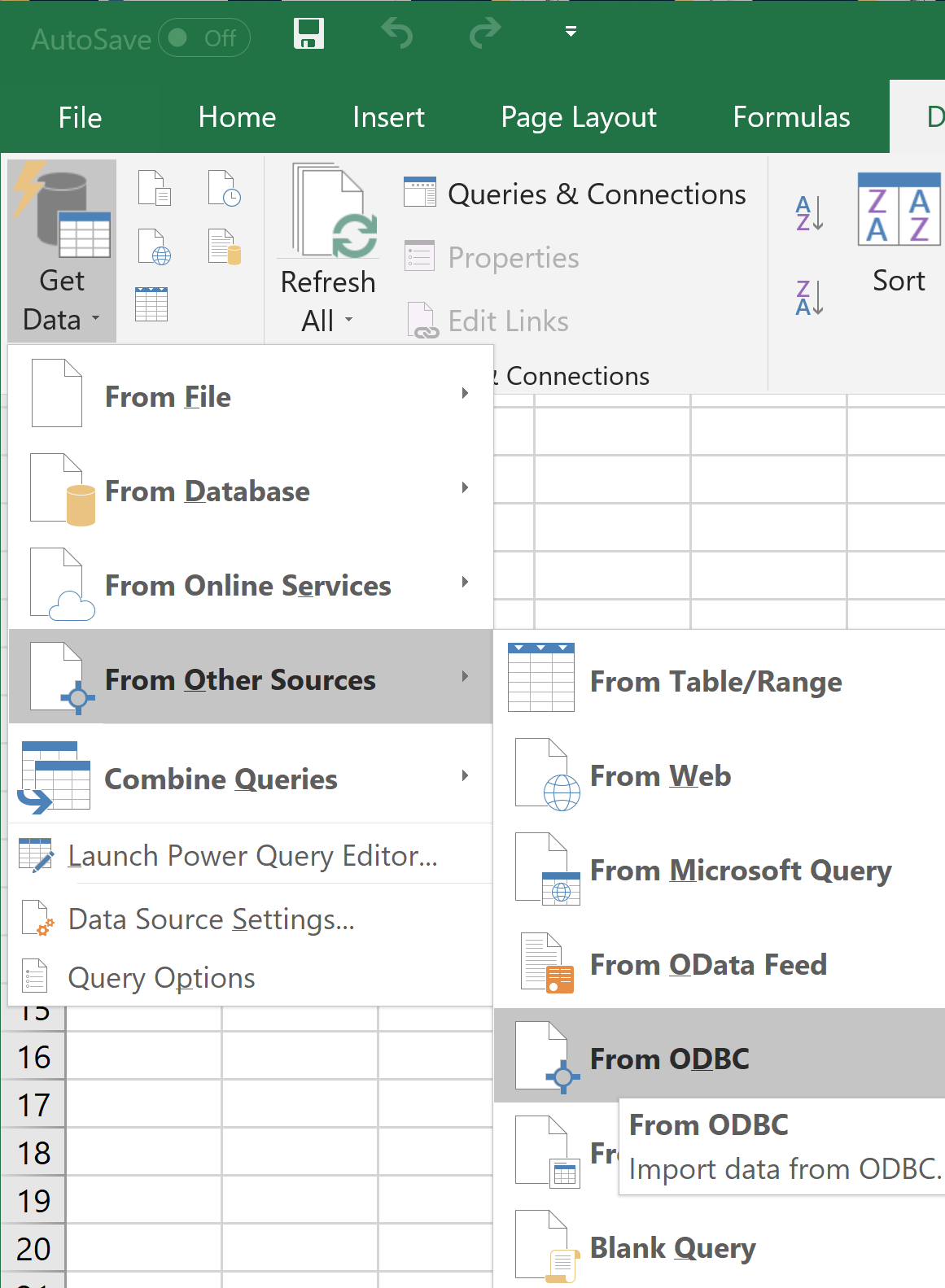Expand From Online Services submenu

coord(251,583)
